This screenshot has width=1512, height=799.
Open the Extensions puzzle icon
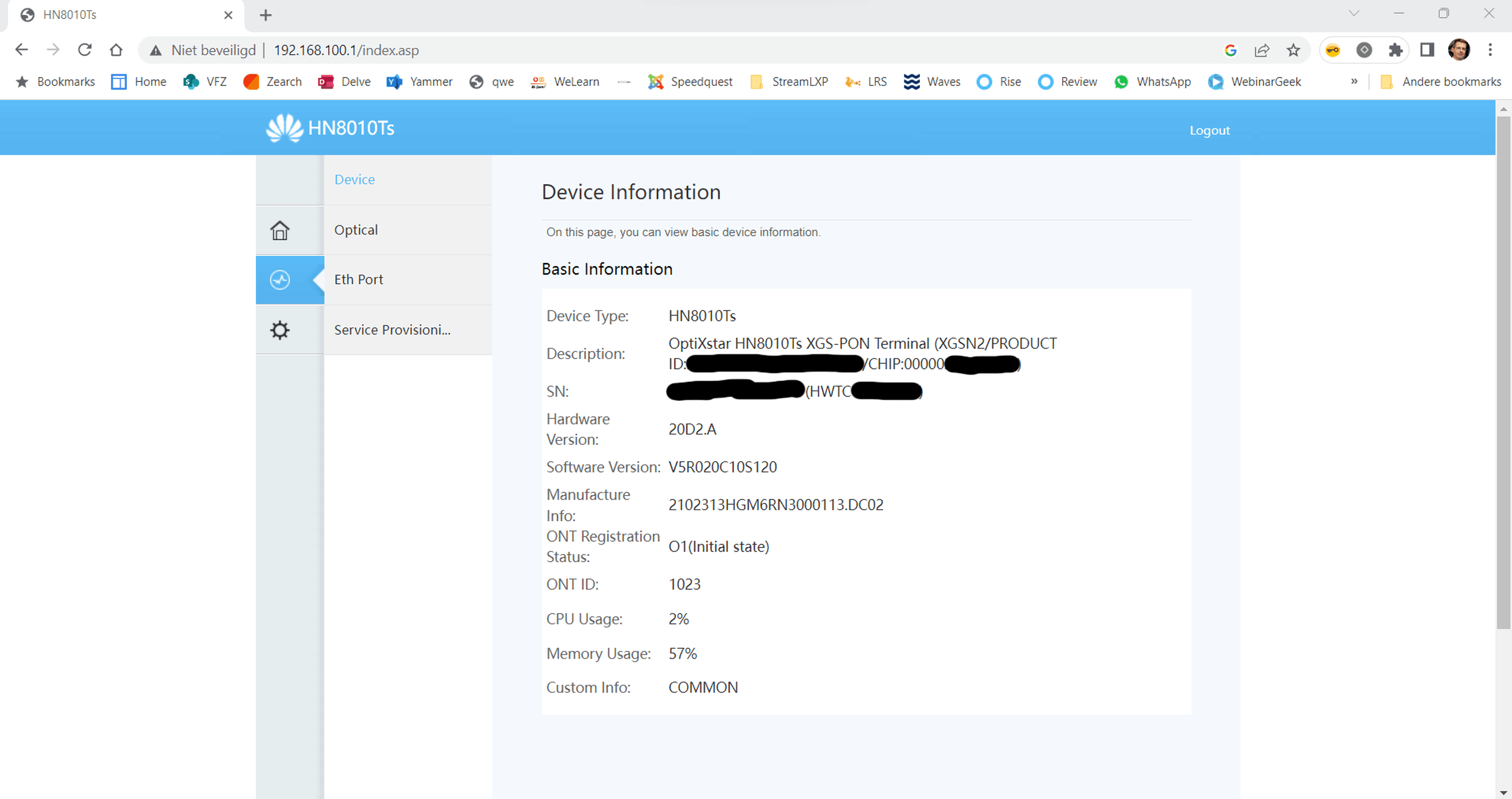[x=1396, y=50]
